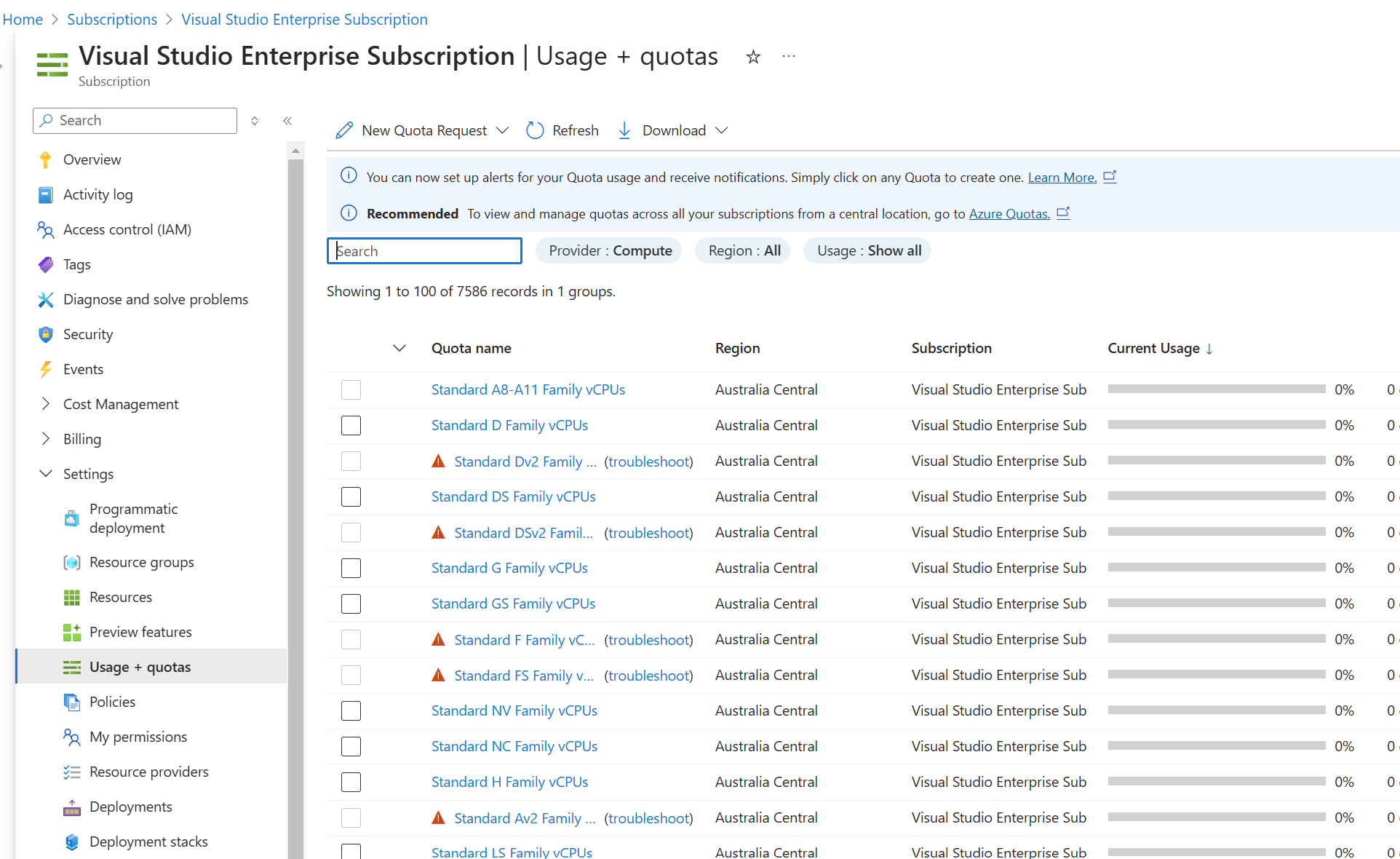Screen dimensions: 1400x859
Task: Click the New Quota Request pencil icon
Action: point(344,130)
